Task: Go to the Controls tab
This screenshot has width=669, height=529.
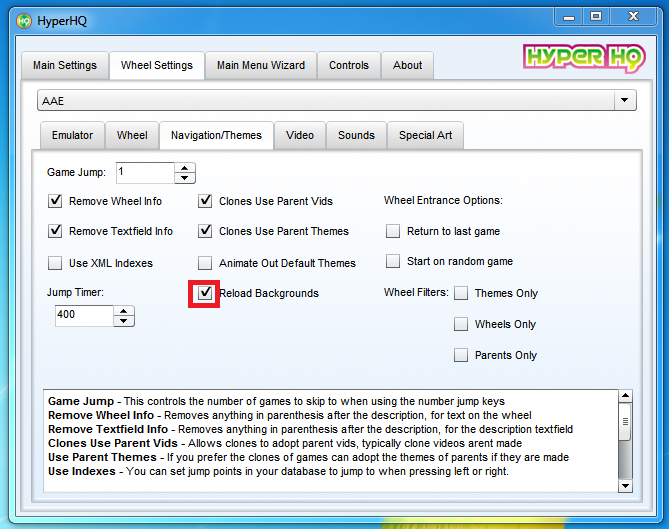Action: [x=349, y=65]
